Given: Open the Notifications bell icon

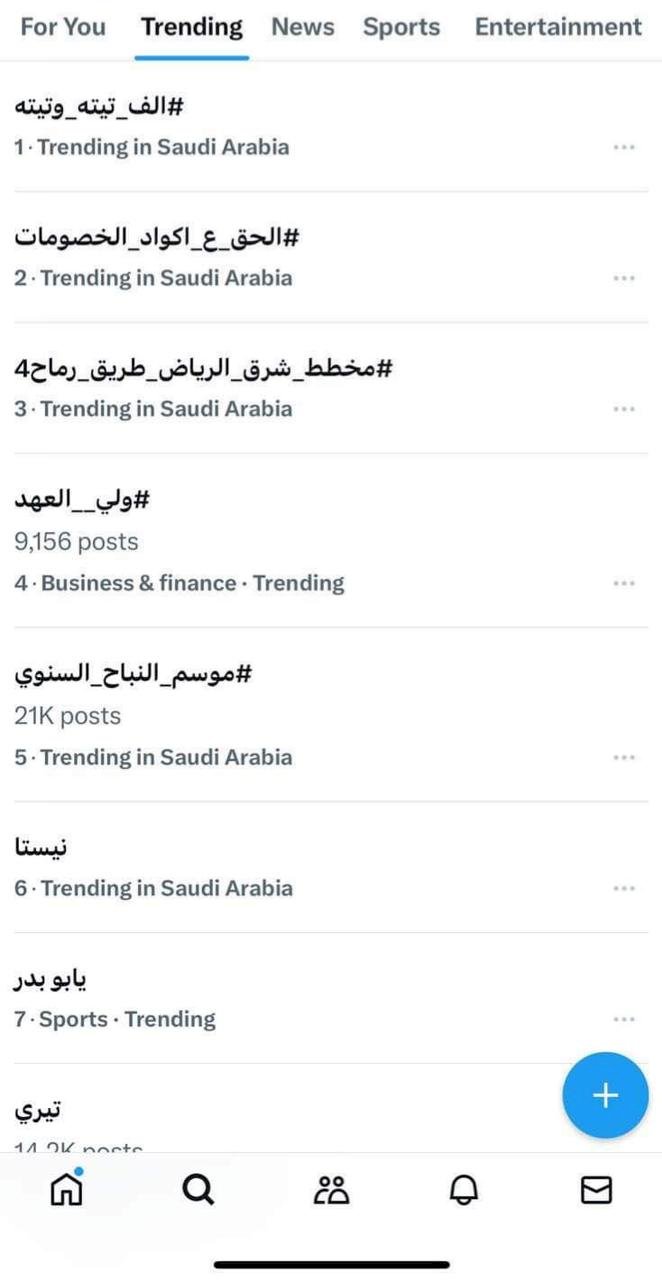Looking at the screenshot, I should pyautogui.click(x=464, y=1189).
